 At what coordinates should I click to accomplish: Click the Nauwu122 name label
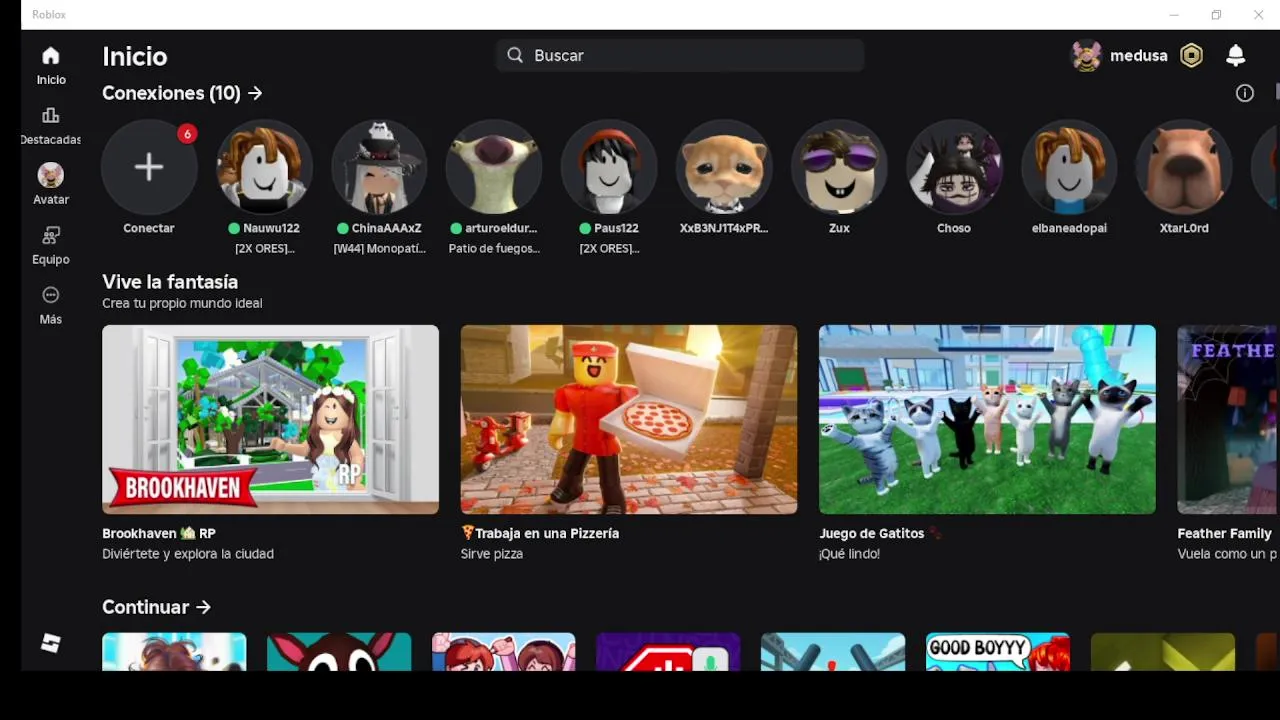point(271,228)
